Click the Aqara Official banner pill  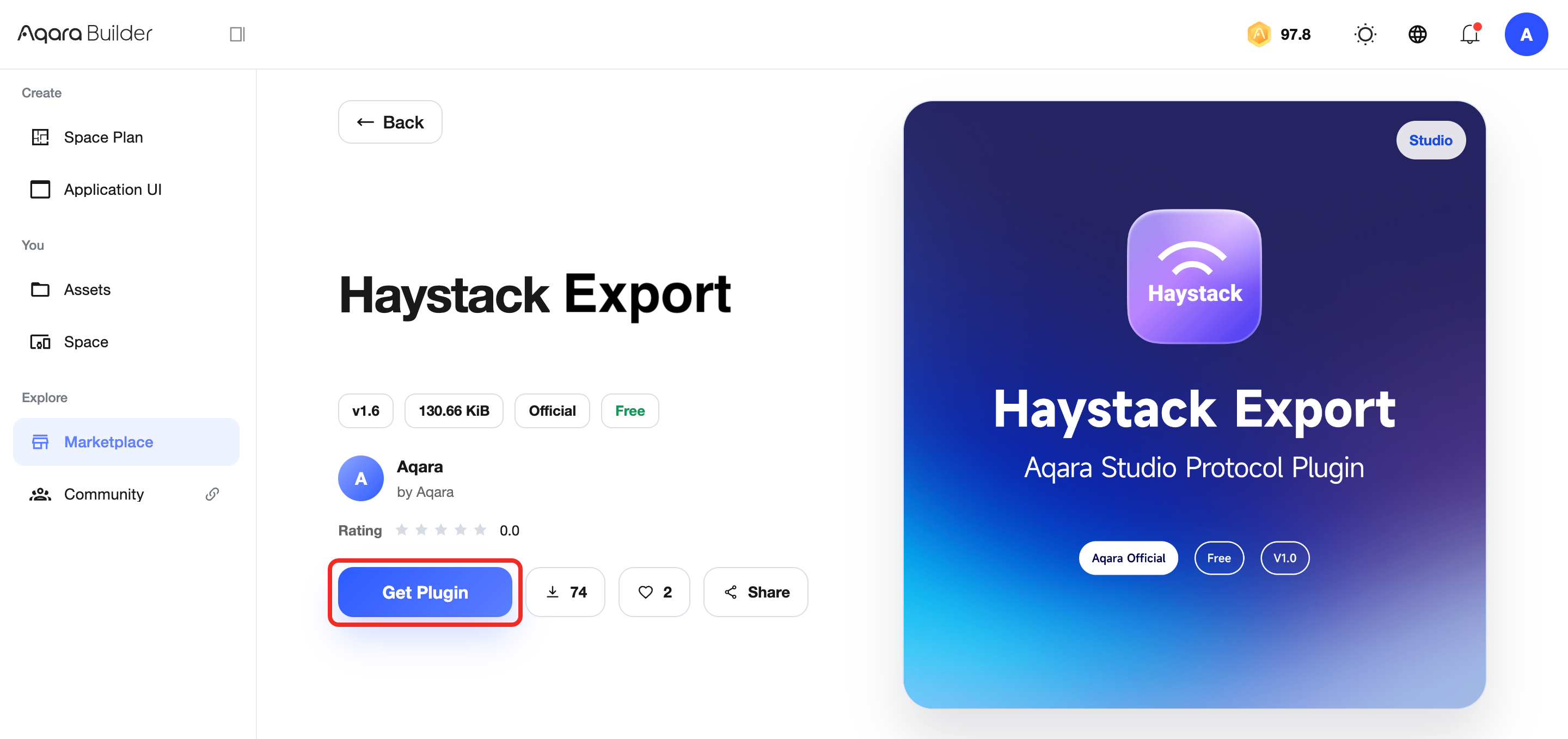coord(1129,558)
